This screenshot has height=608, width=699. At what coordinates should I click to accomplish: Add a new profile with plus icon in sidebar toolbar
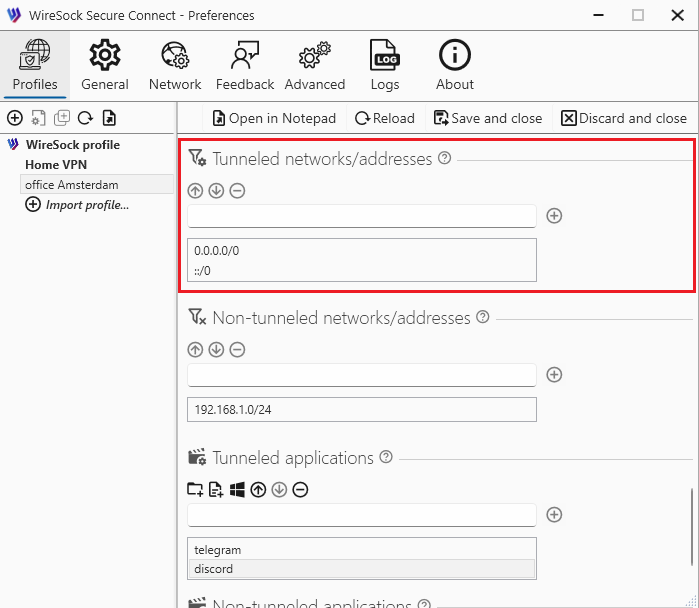point(15,118)
